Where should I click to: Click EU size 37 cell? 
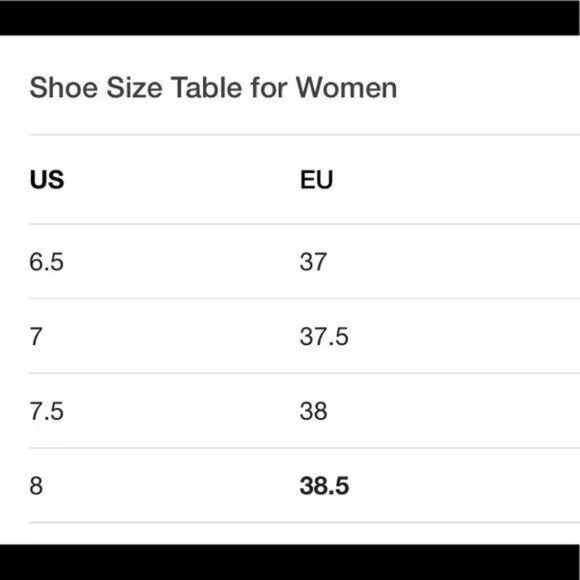313,262
